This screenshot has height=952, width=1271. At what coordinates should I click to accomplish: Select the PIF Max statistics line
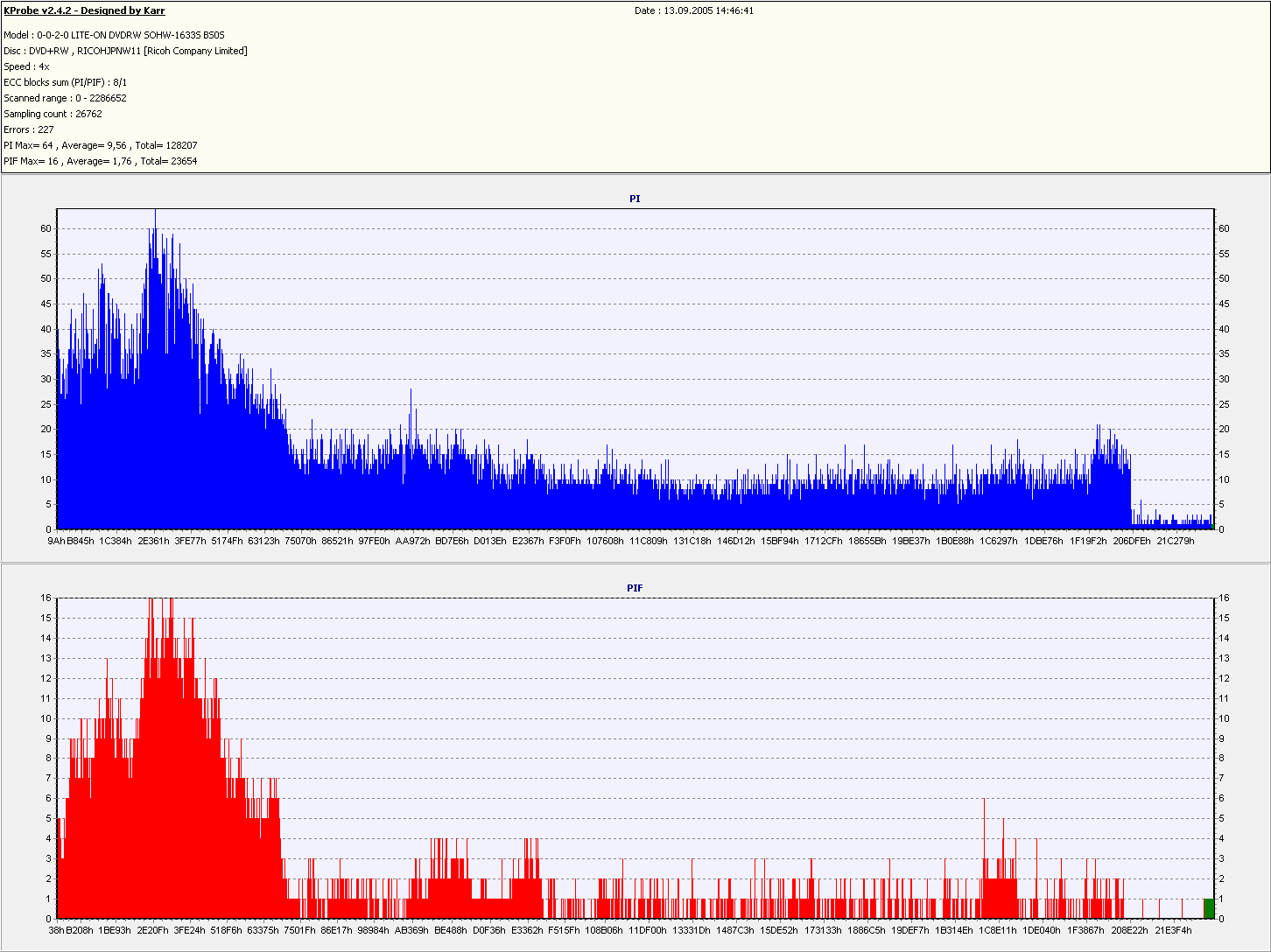(100, 161)
